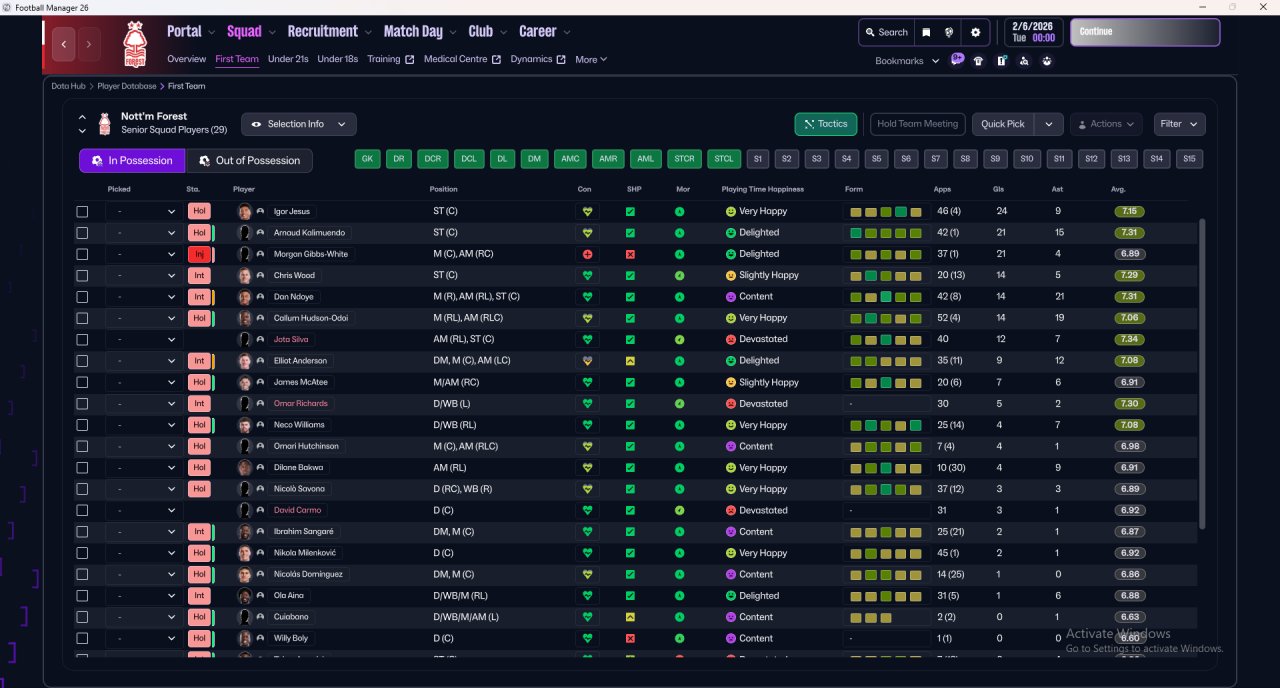Click the Nottingham Forest club crest

click(134, 44)
